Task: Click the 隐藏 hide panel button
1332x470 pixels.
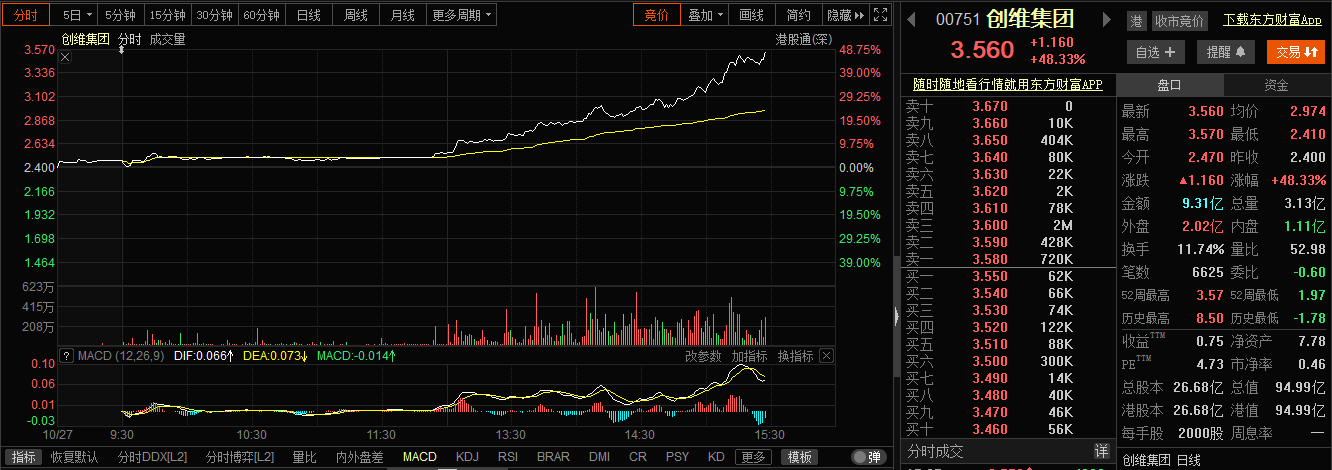Action: click(x=845, y=15)
